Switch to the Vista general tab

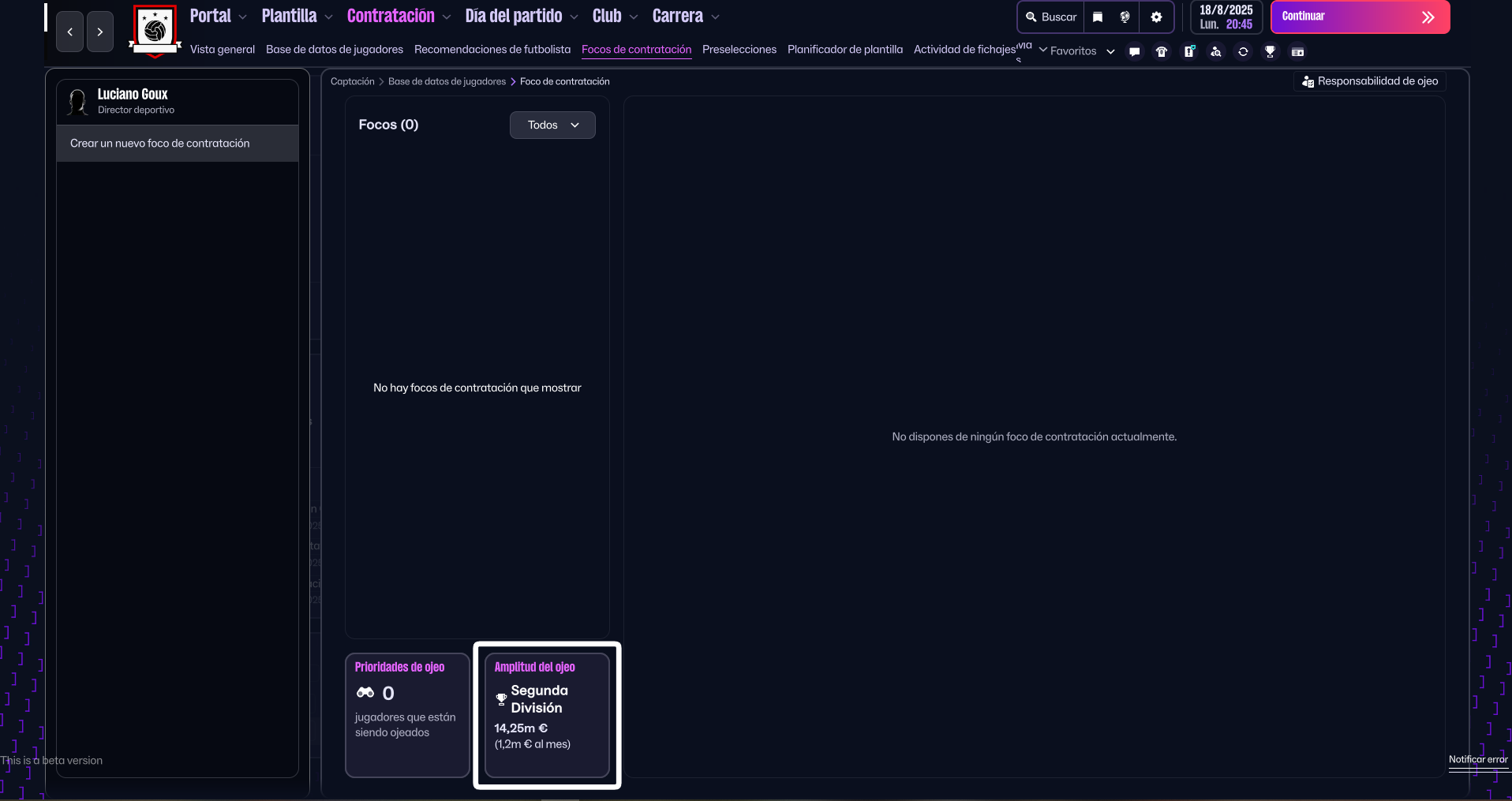click(x=223, y=50)
